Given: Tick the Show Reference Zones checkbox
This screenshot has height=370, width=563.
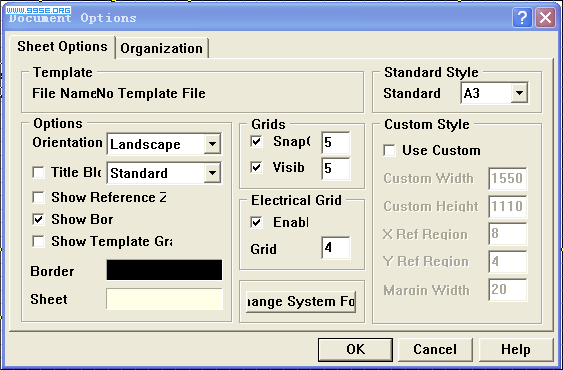Looking at the screenshot, I should coord(38,197).
